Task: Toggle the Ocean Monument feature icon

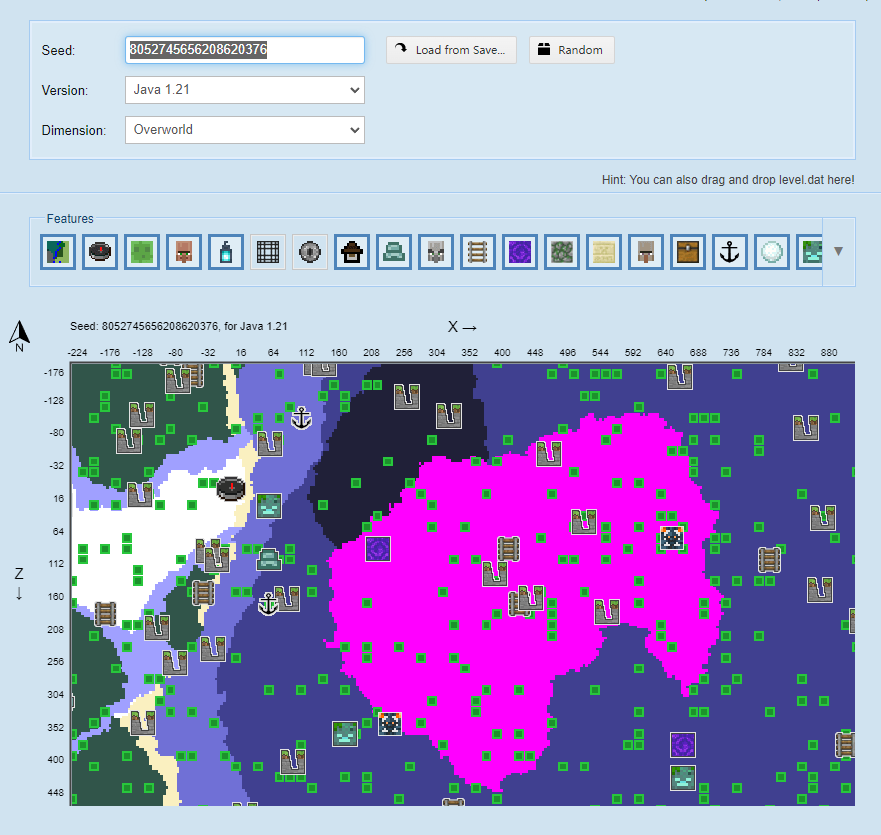Action: point(394,252)
